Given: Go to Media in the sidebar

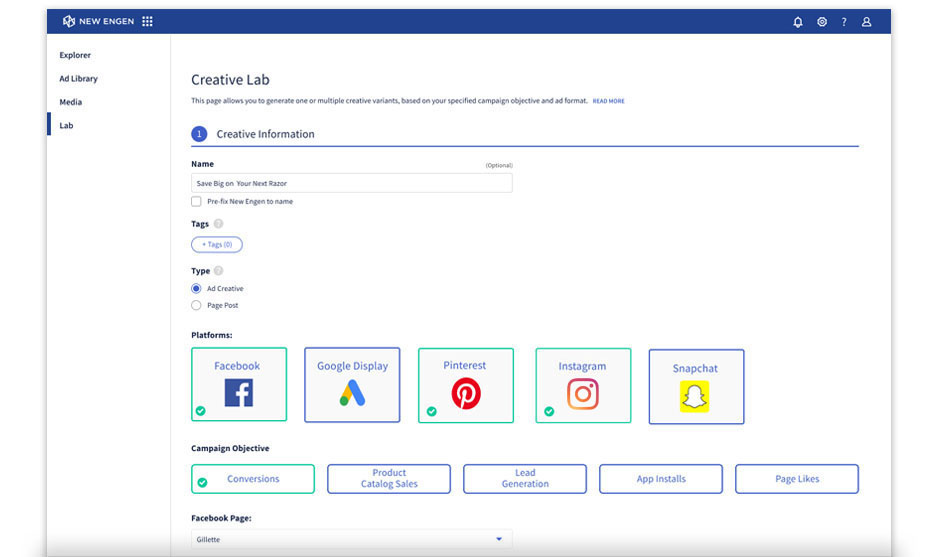Looking at the screenshot, I should click(x=71, y=102).
